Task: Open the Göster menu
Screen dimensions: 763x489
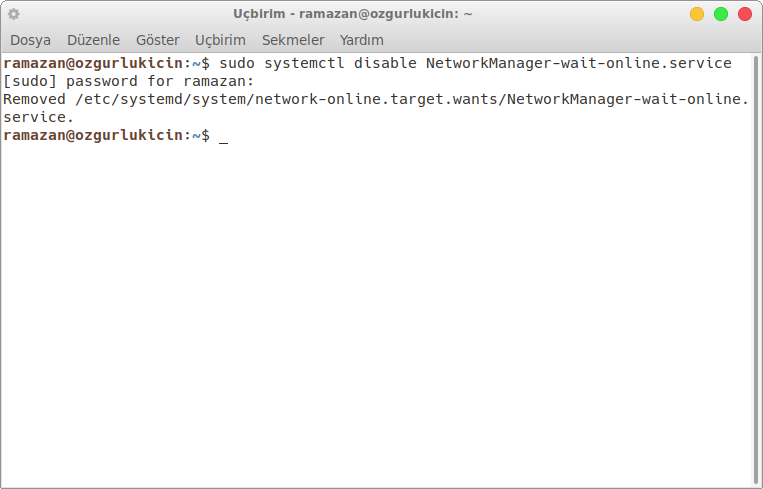Action: coord(158,40)
